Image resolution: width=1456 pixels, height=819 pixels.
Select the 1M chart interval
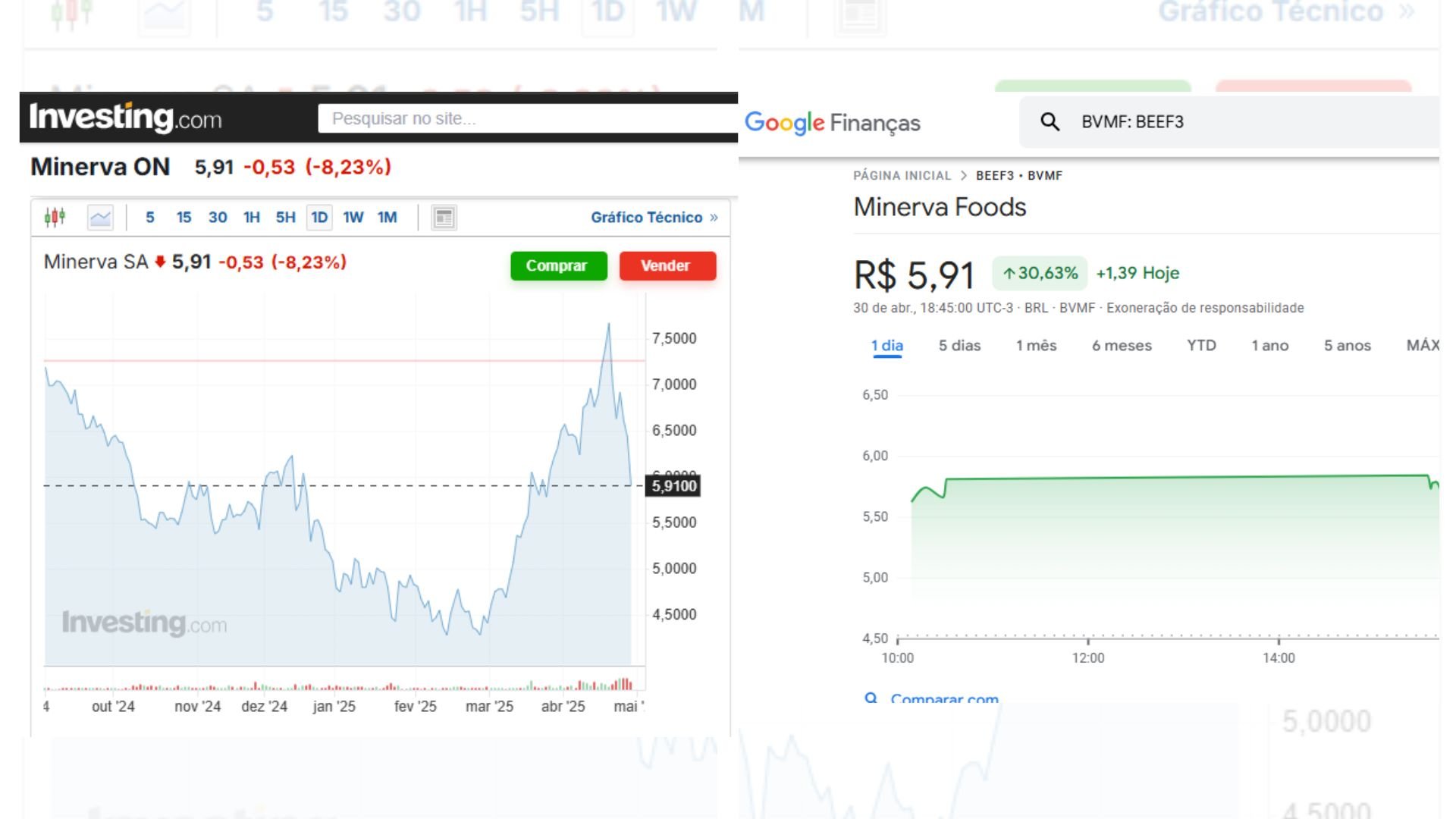[388, 218]
